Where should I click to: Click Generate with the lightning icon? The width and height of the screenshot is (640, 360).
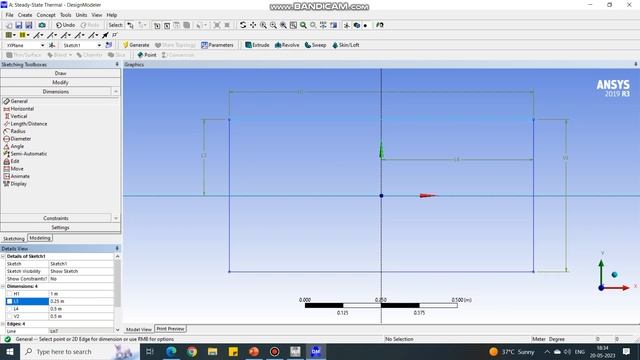tap(136, 45)
